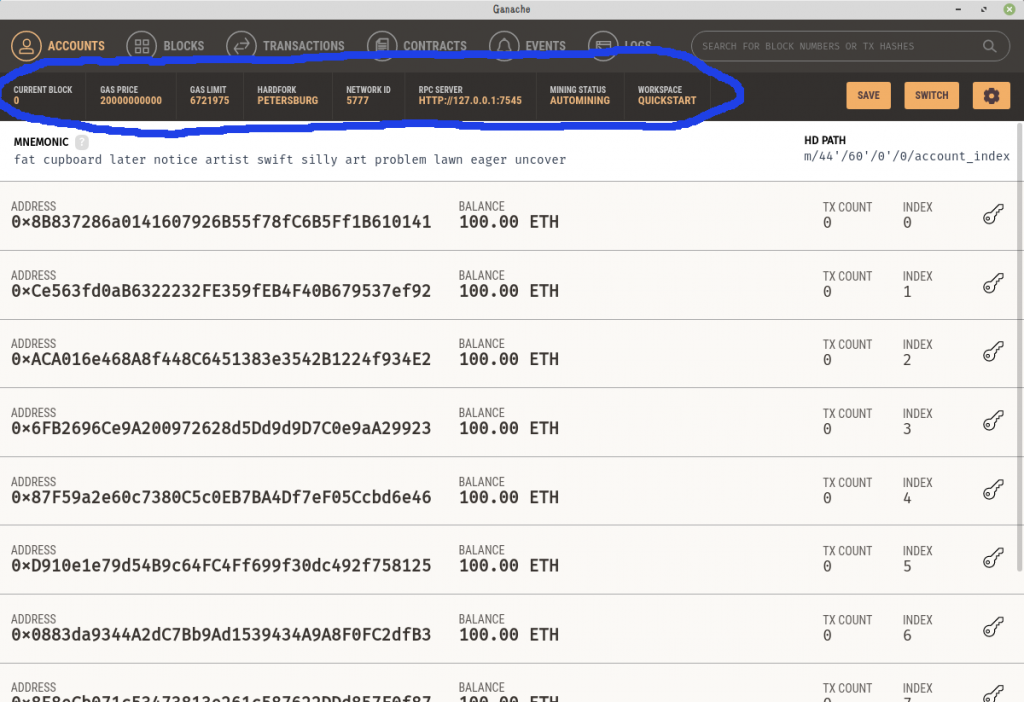Click the Events bell icon
Viewport: 1024px width, 702px height.
[504, 46]
